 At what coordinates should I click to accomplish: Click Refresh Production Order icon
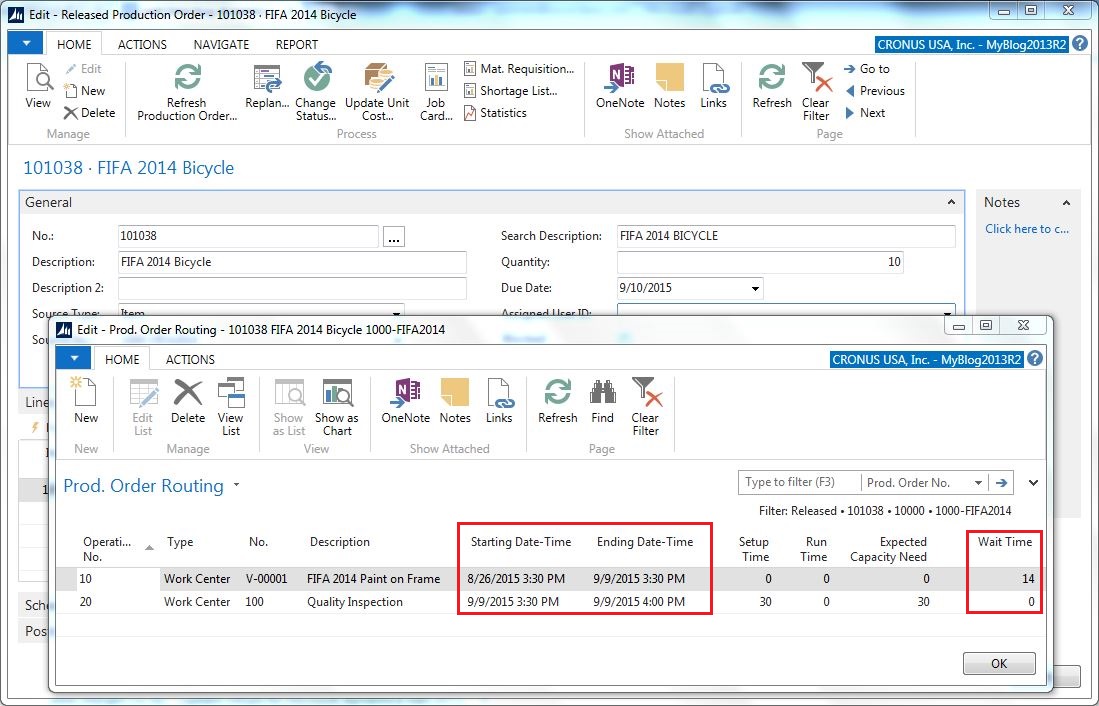click(187, 91)
